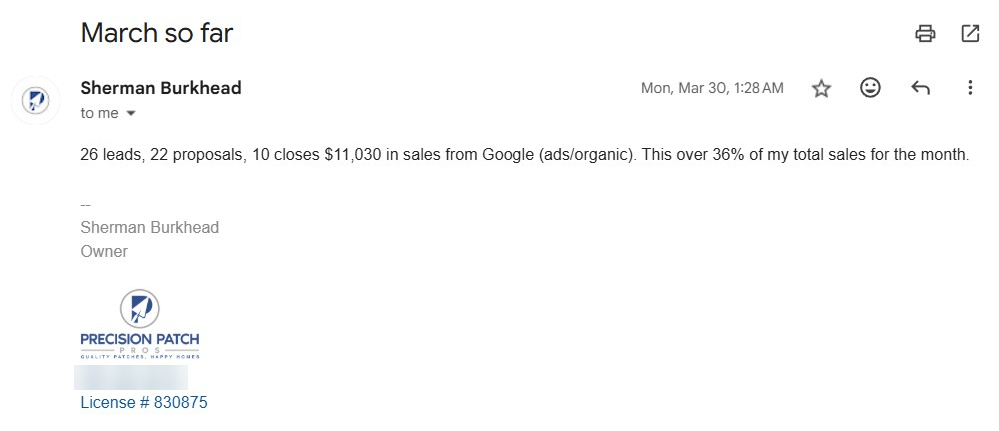Open the email in a new window
This screenshot has height=431, width=999.
pos(970,33)
